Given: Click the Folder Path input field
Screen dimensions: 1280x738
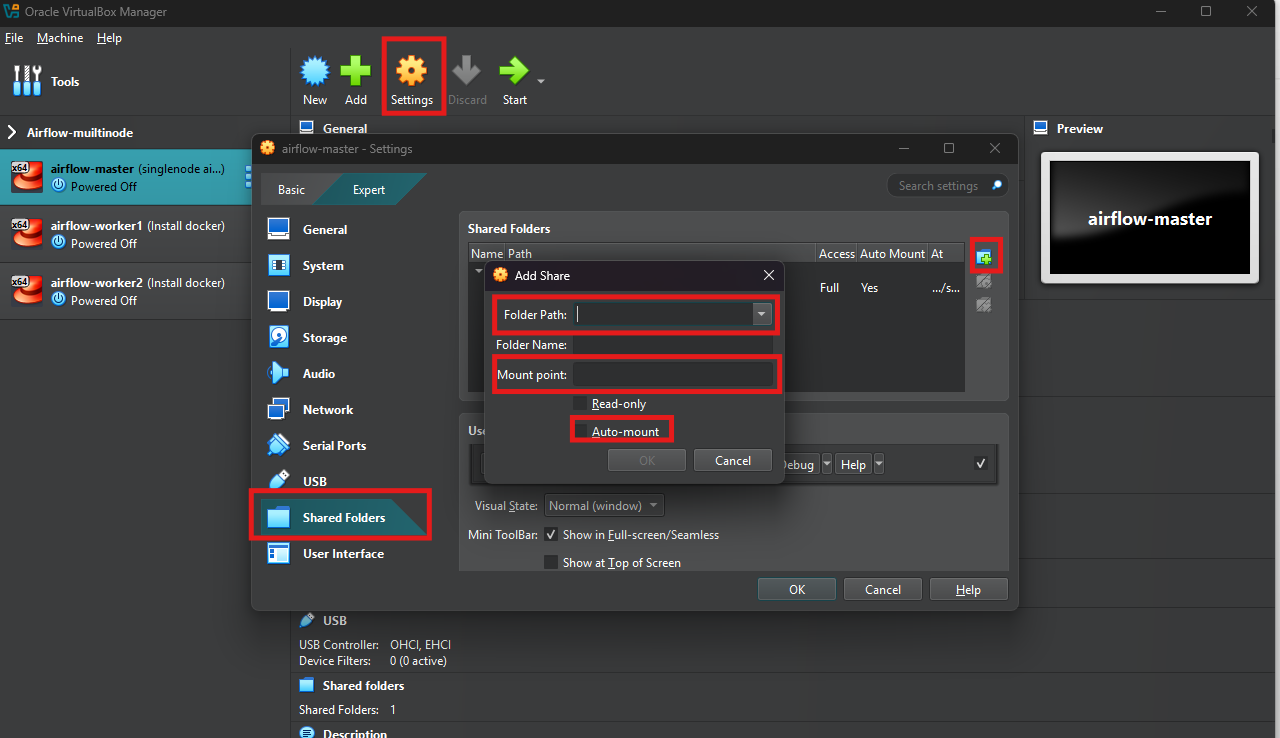Looking at the screenshot, I should click(662, 314).
